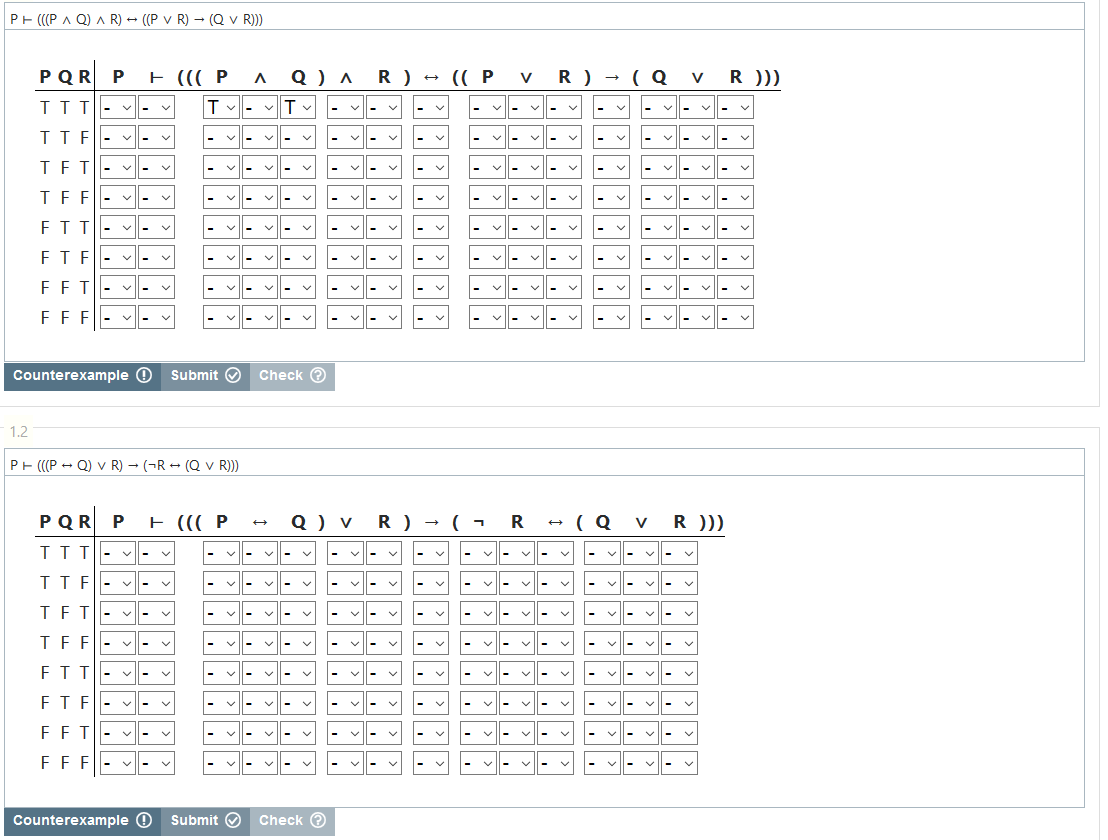
Task: Click the warning icon on Counterexample button in 1.2
Action: (x=146, y=820)
